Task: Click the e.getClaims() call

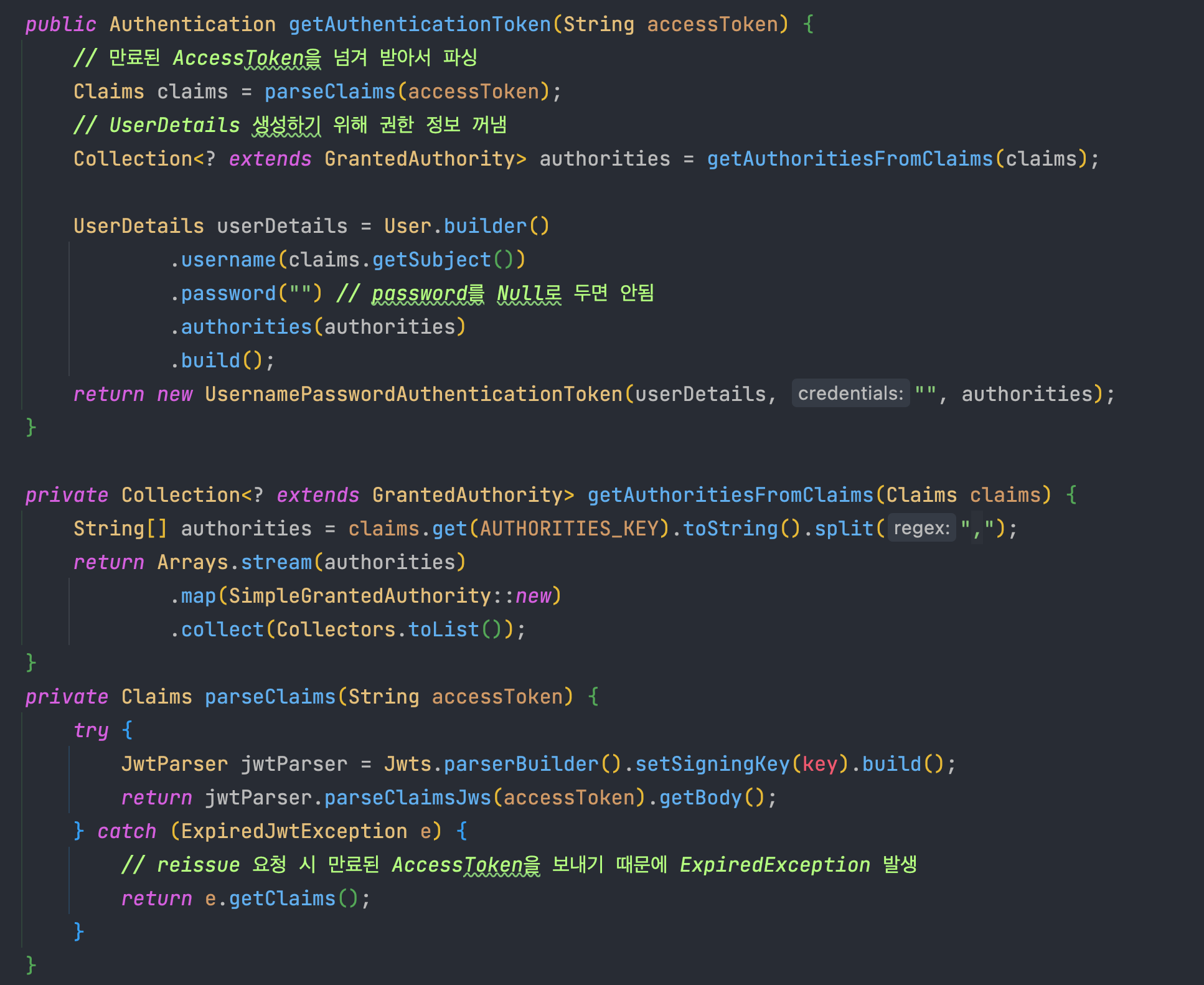Action: 282,898
